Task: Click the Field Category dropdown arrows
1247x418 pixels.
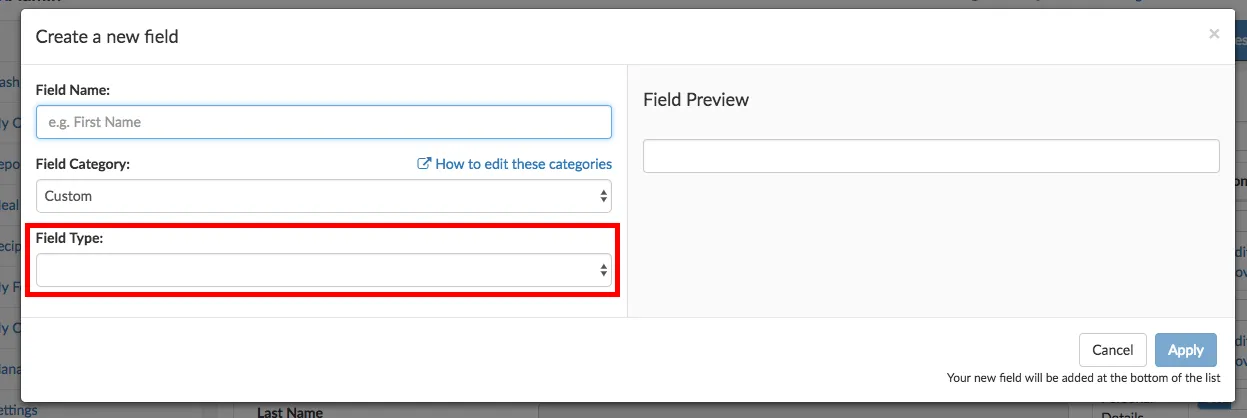Action: point(604,197)
